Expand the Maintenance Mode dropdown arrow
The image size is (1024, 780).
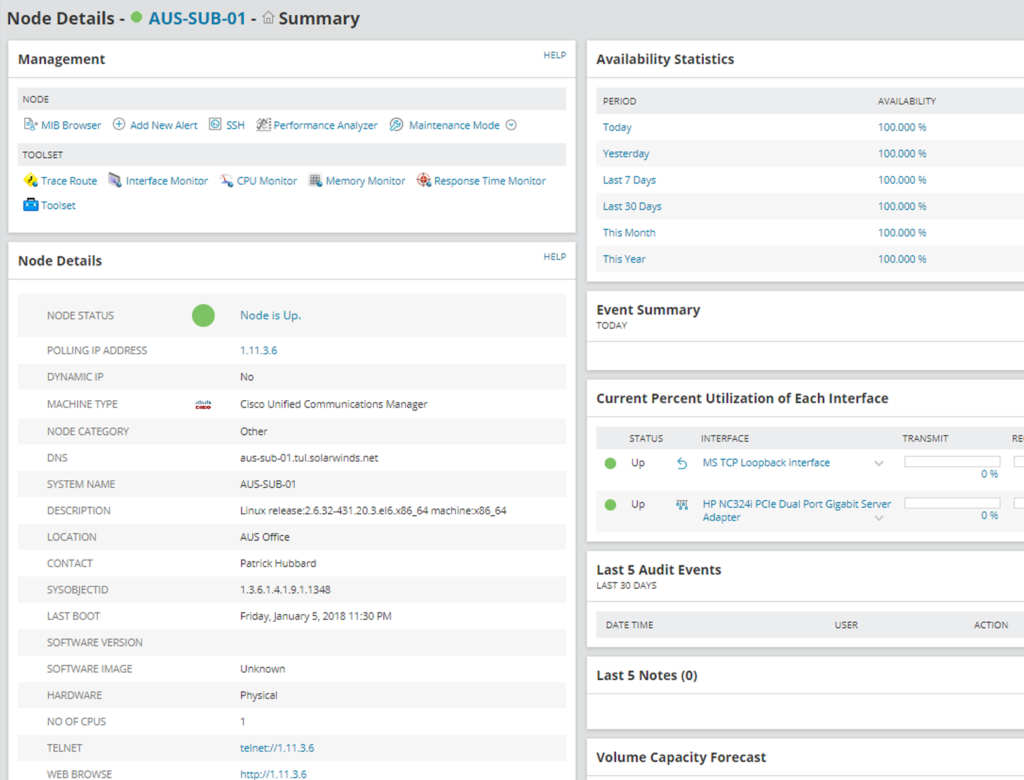click(511, 125)
